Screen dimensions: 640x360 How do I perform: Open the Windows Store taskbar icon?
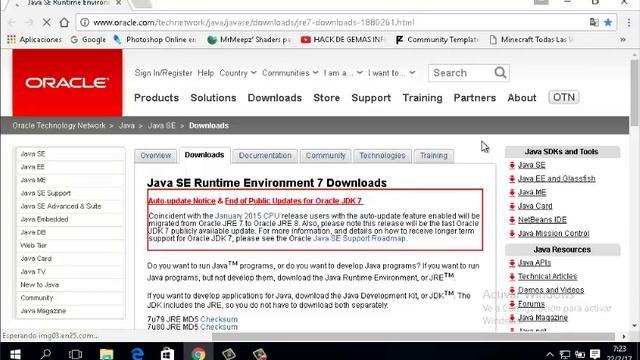pyautogui.click(x=167, y=353)
